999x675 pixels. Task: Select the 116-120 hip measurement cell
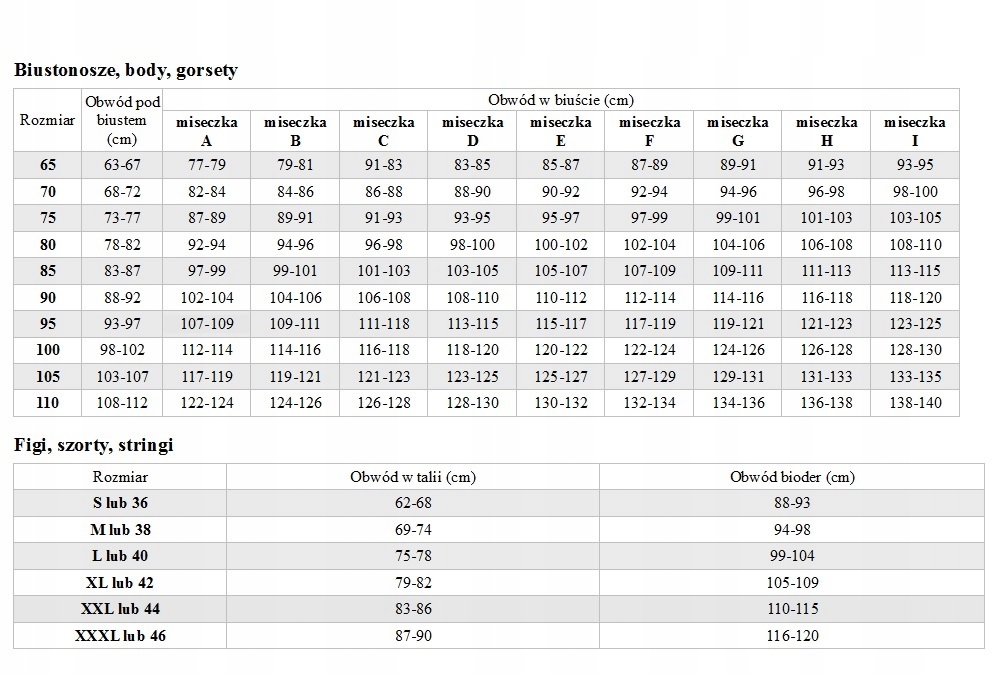pyautogui.click(x=792, y=635)
